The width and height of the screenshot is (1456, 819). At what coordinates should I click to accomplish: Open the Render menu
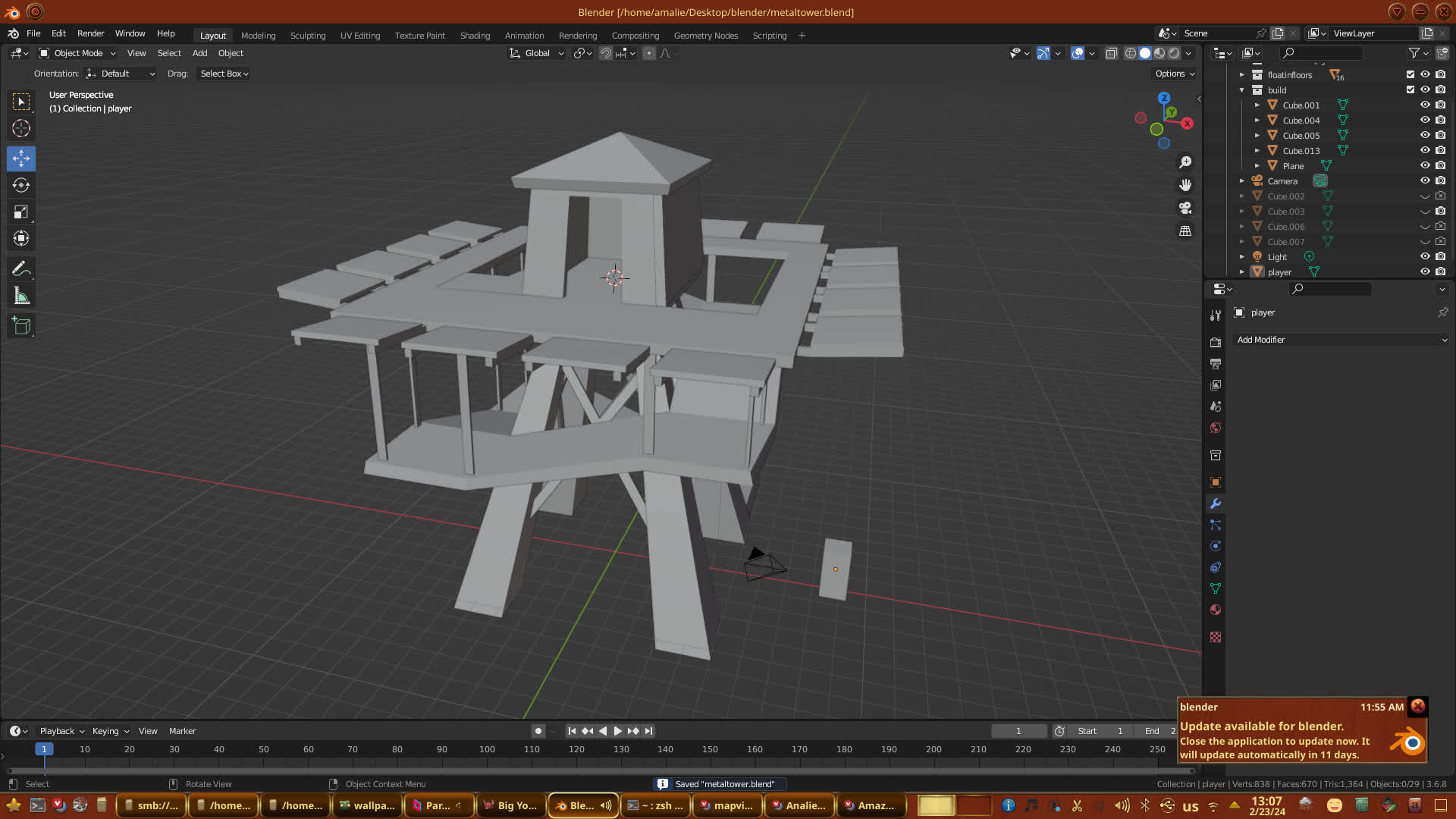coord(90,33)
